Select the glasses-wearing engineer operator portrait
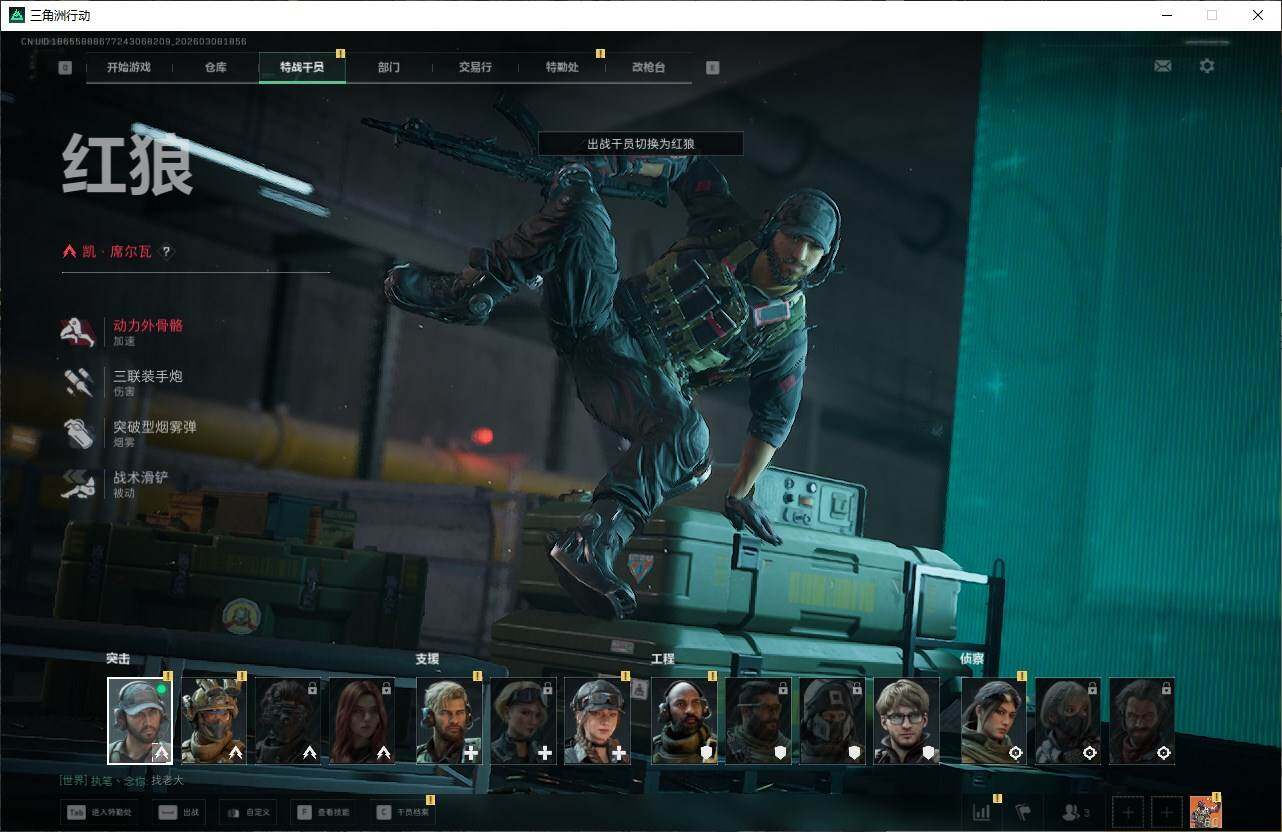 pos(906,721)
